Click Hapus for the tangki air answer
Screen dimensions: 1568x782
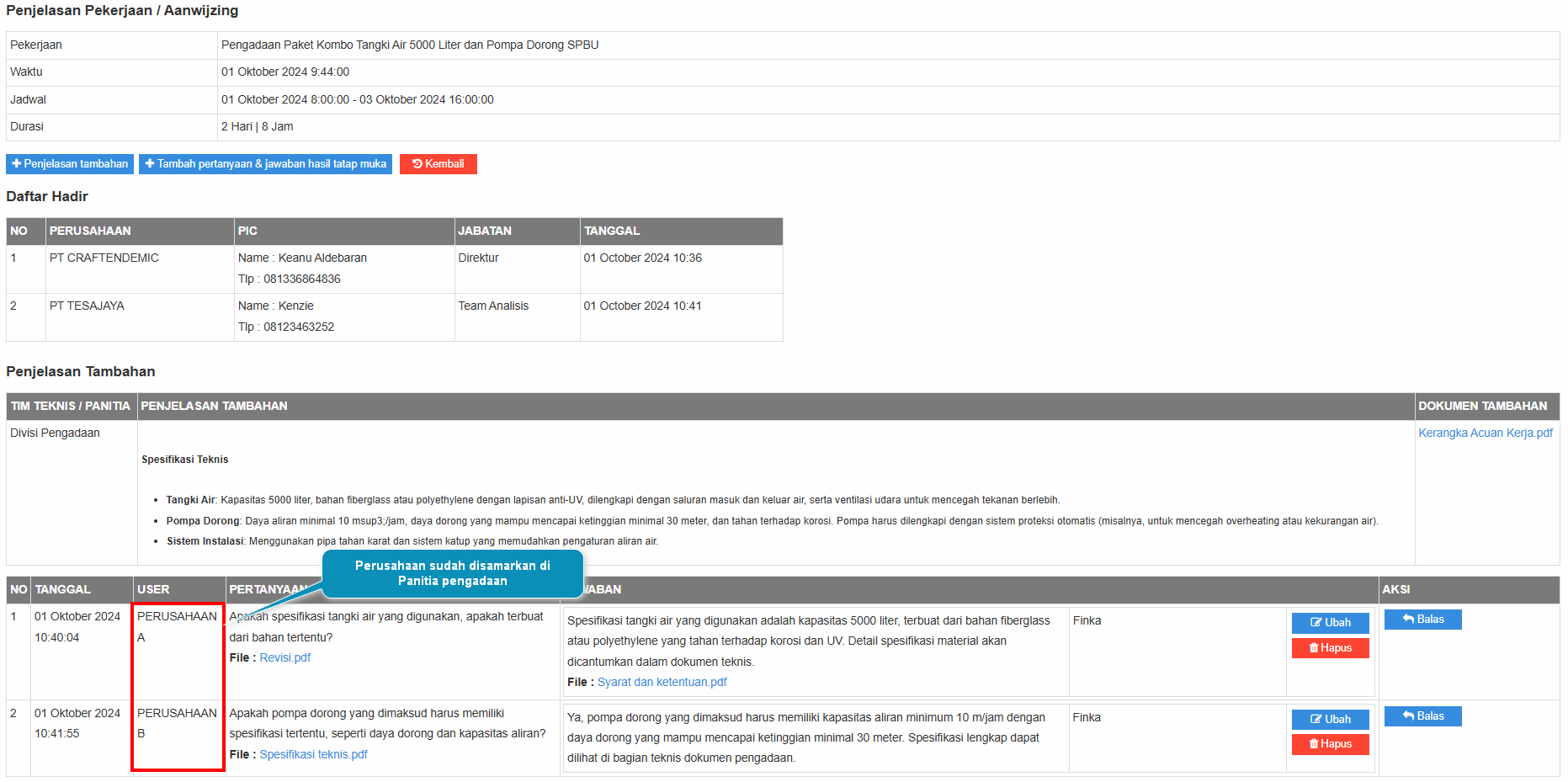pyautogui.click(x=1330, y=648)
